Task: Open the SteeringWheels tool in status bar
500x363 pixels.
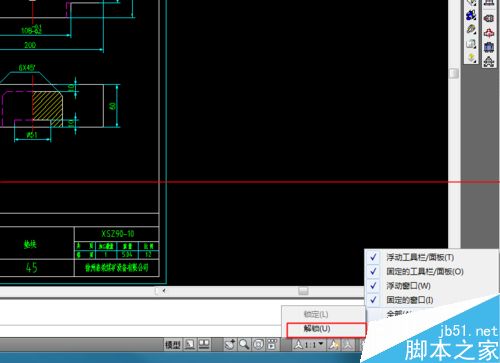Action: [258, 345]
